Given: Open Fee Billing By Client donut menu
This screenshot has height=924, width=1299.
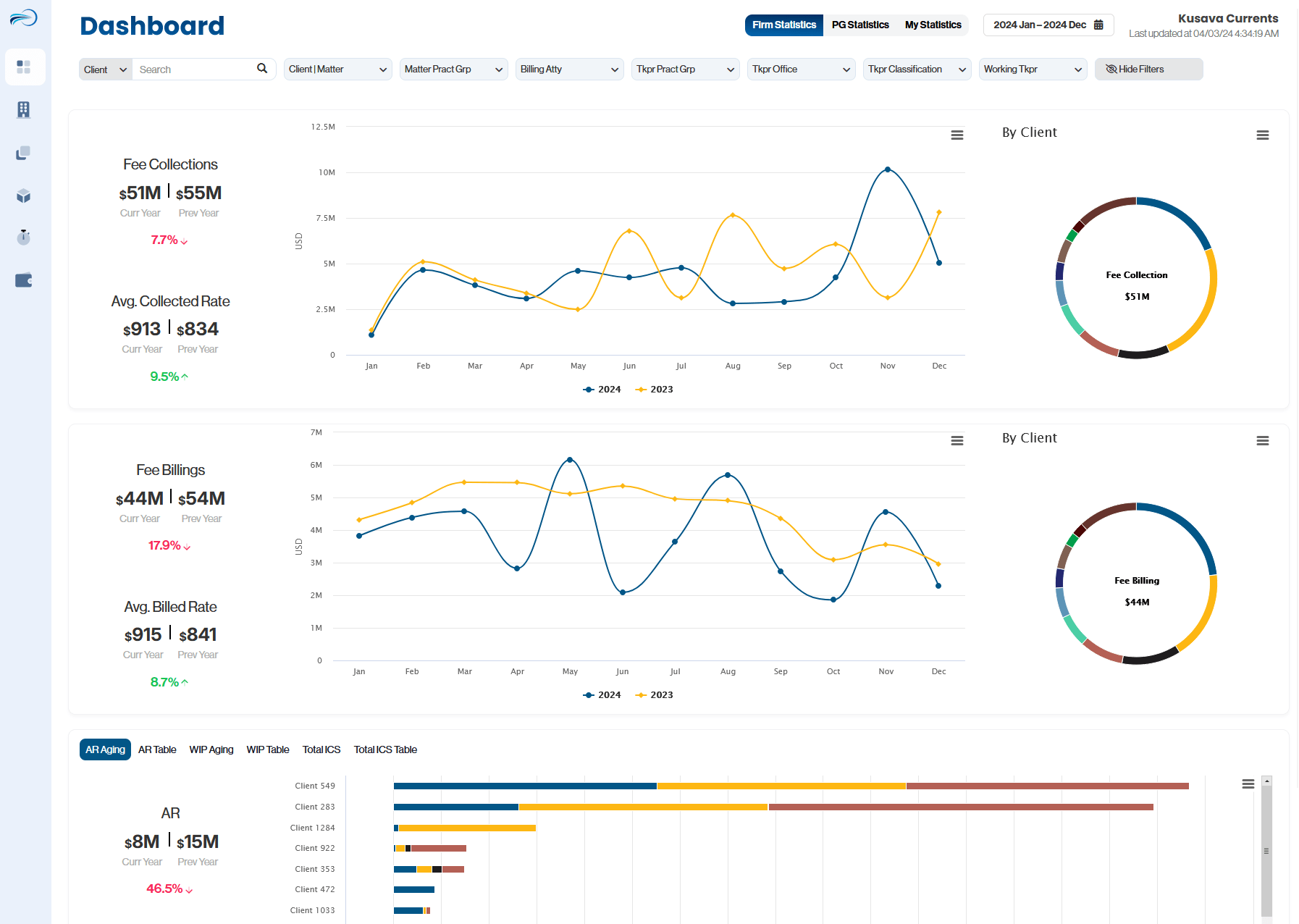Looking at the screenshot, I should pos(1263,441).
